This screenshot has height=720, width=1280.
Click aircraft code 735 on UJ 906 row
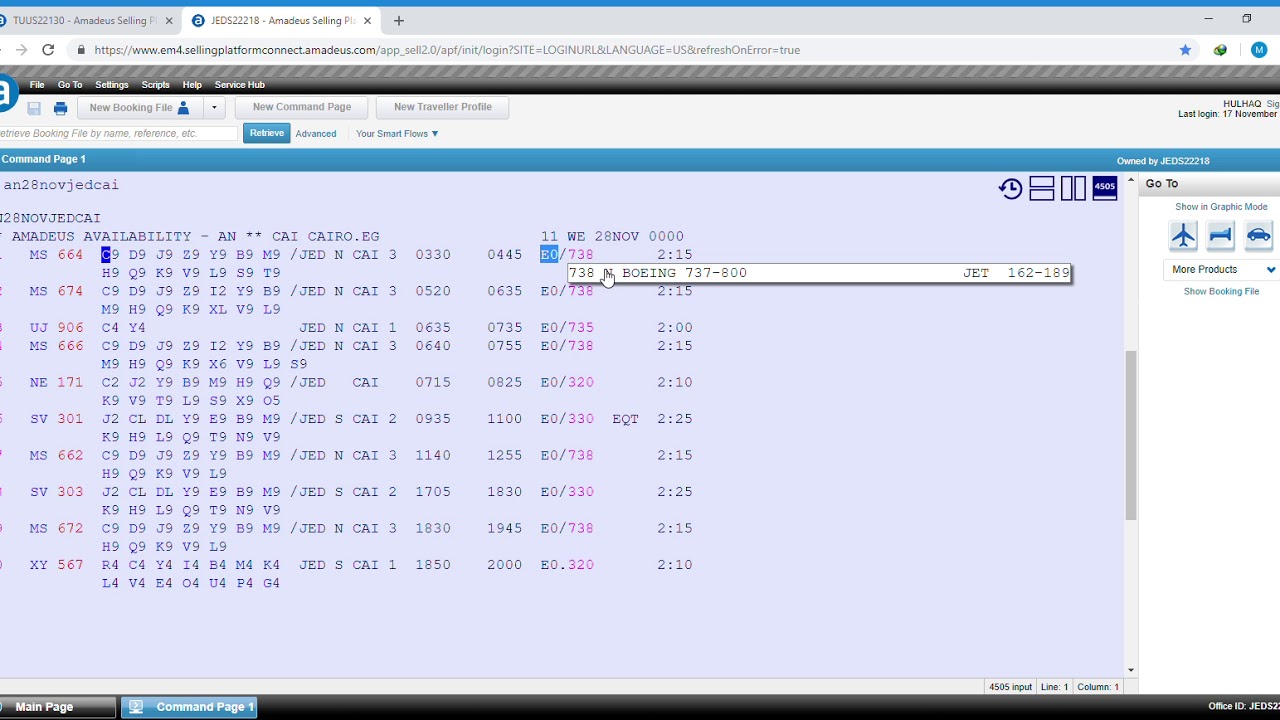[x=581, y=328]
